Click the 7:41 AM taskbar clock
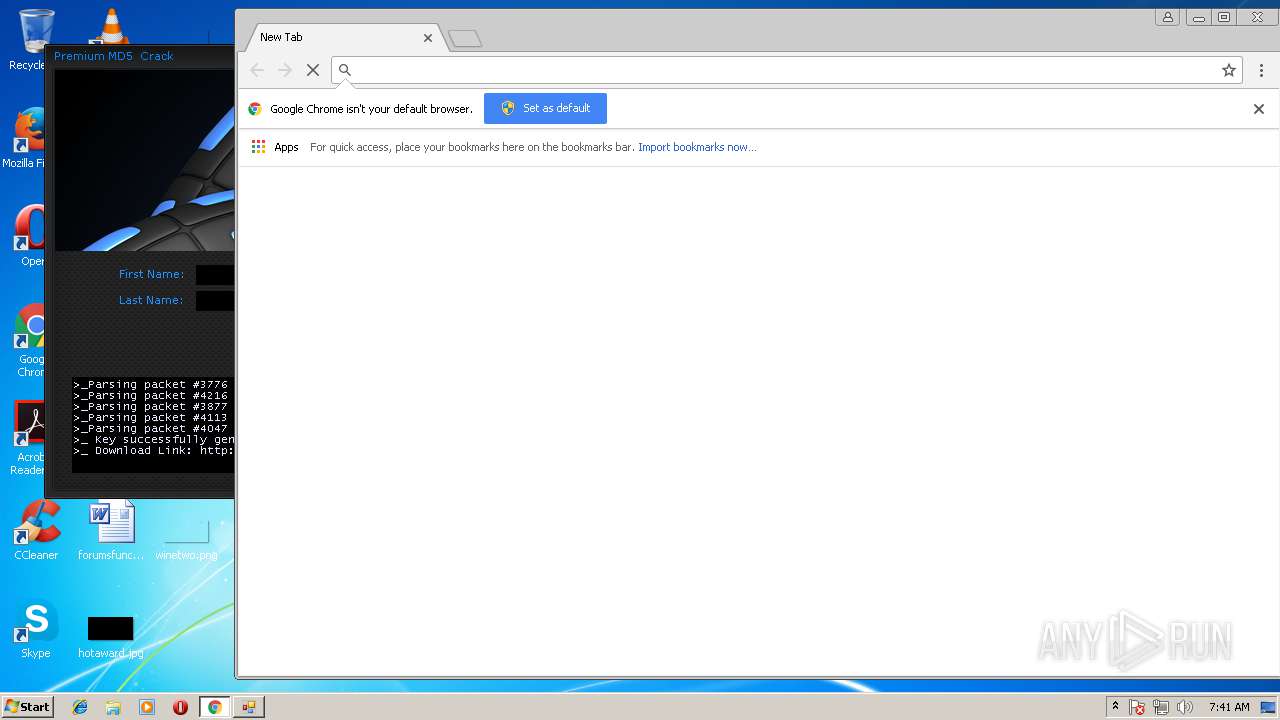Image resolution: width=1280 pixels, height=720 pixels. click(1229, 707)
